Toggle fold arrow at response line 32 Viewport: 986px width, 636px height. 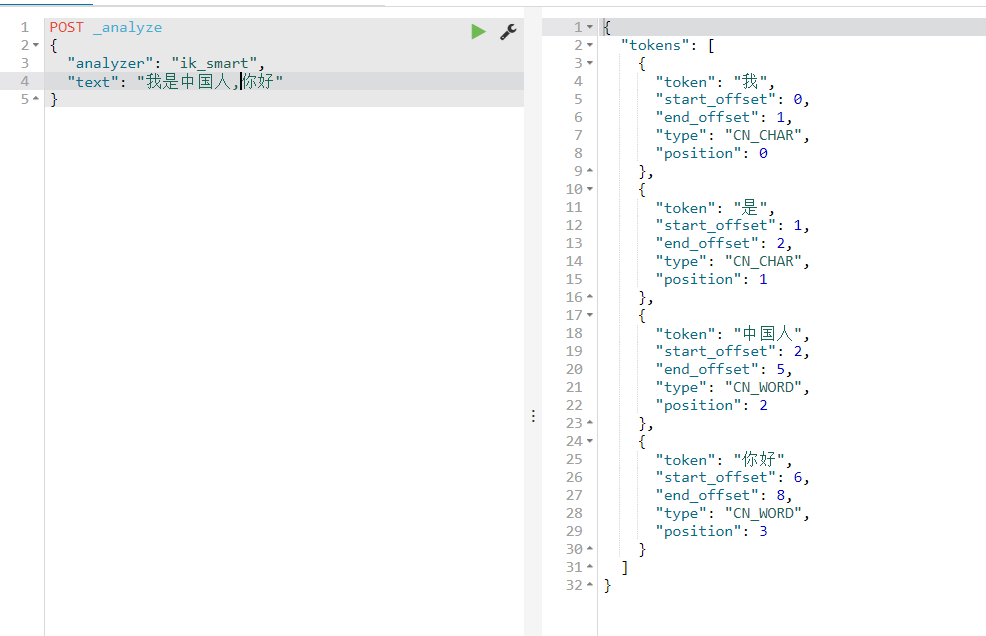[x=590, y=585]
